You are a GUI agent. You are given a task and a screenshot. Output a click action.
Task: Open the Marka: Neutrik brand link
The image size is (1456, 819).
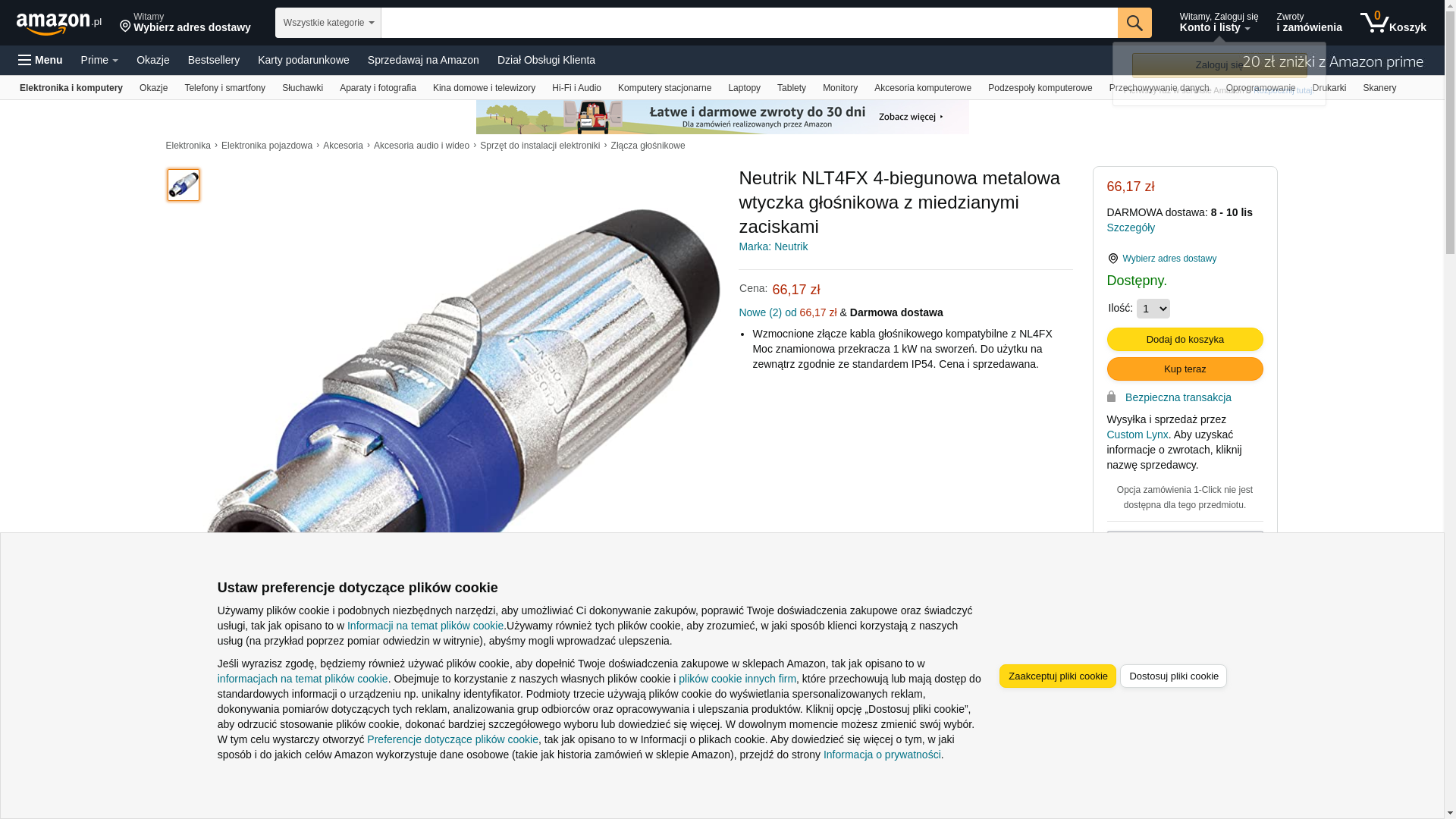click(x=773, y=246)
